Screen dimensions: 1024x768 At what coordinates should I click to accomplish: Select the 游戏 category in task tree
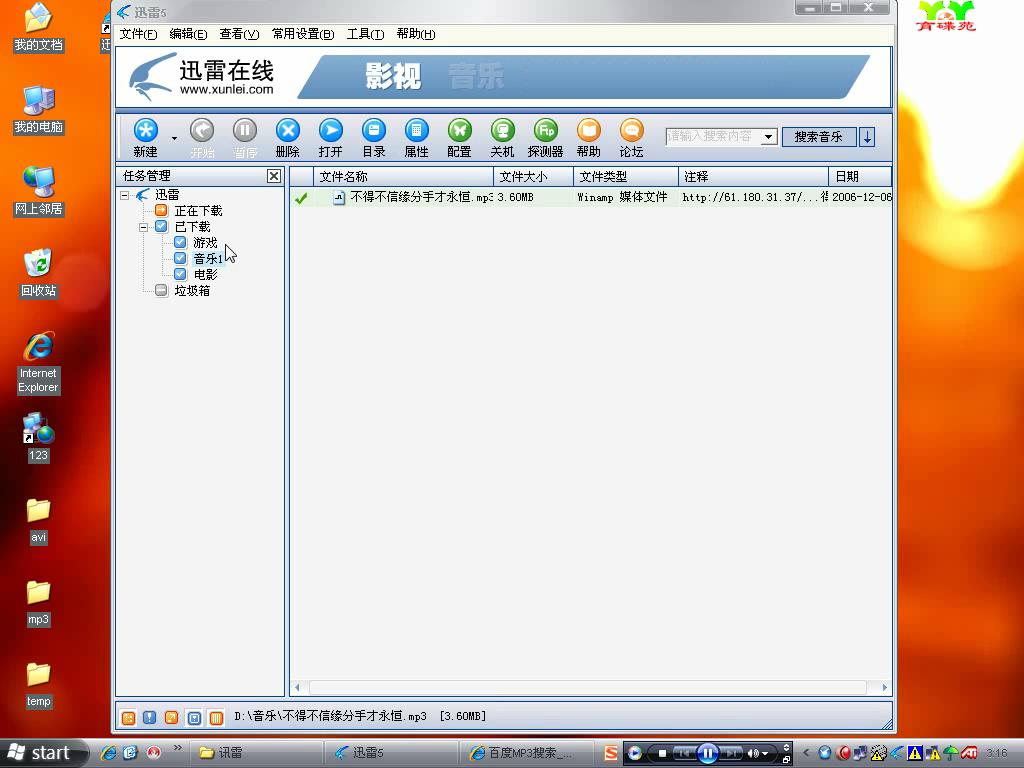204,242
